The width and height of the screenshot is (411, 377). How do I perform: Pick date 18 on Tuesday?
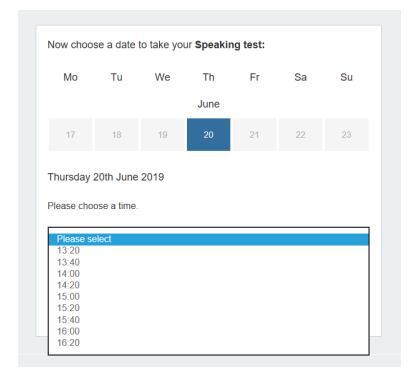coord(116,135)
